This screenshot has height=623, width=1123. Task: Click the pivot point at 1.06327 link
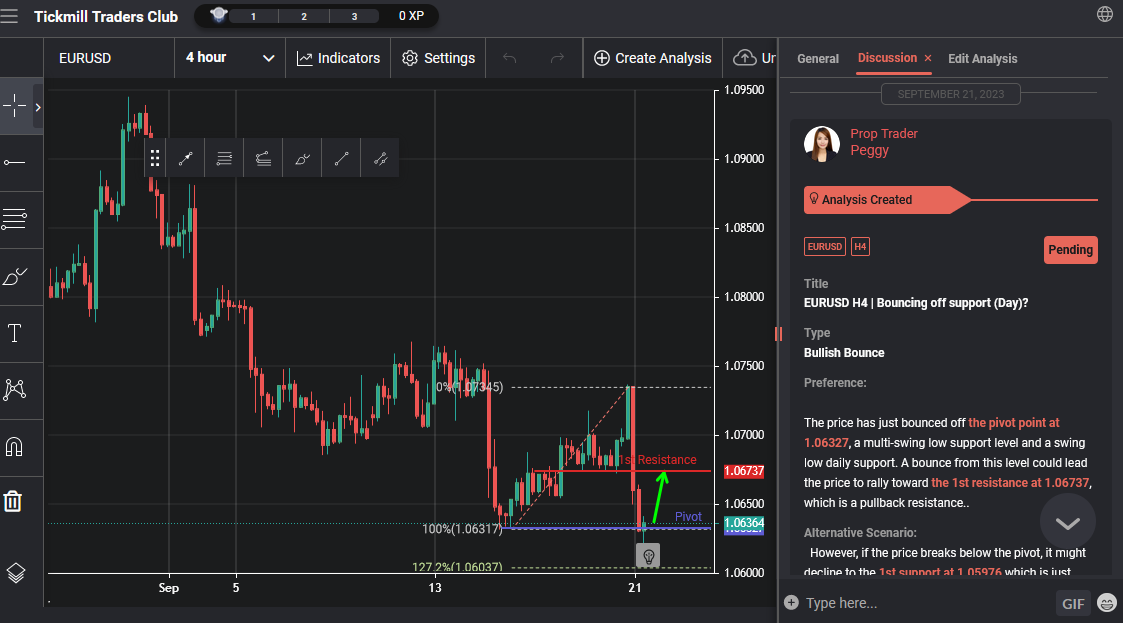(931, 433)
